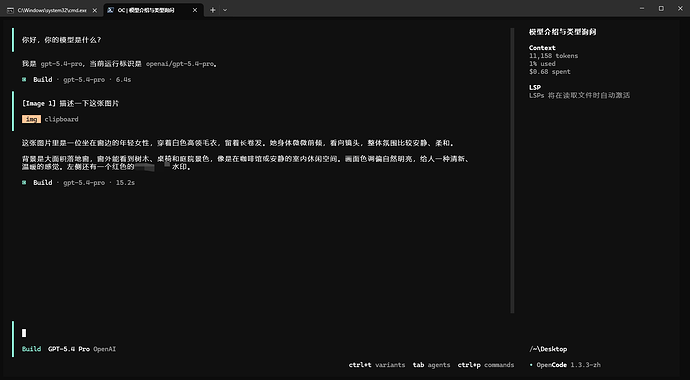Click the conversation vertical scrollbar

[512, 171]
